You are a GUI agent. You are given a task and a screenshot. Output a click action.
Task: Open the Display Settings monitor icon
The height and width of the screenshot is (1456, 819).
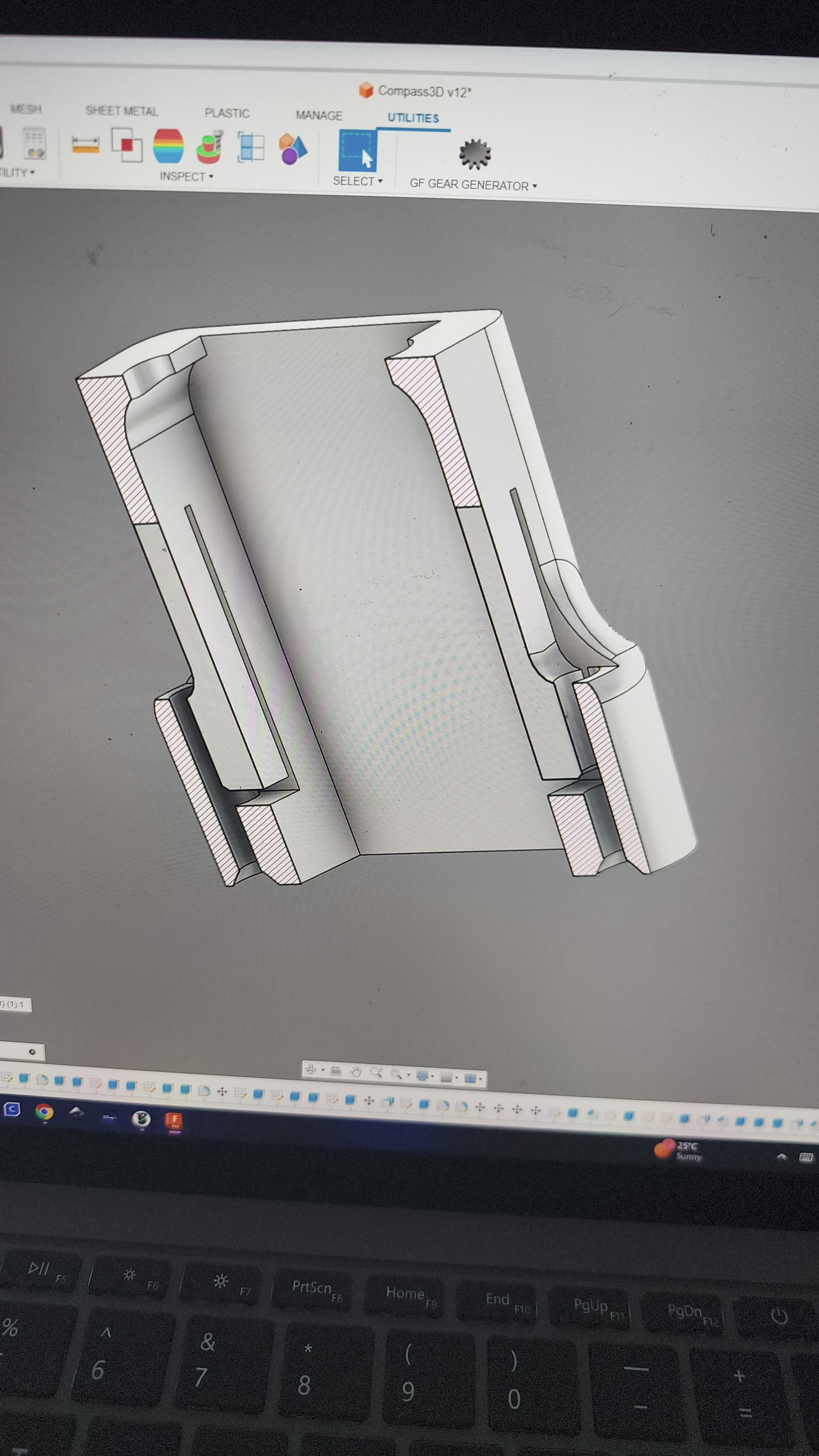pyautogui.click(x=422, y=1075)
